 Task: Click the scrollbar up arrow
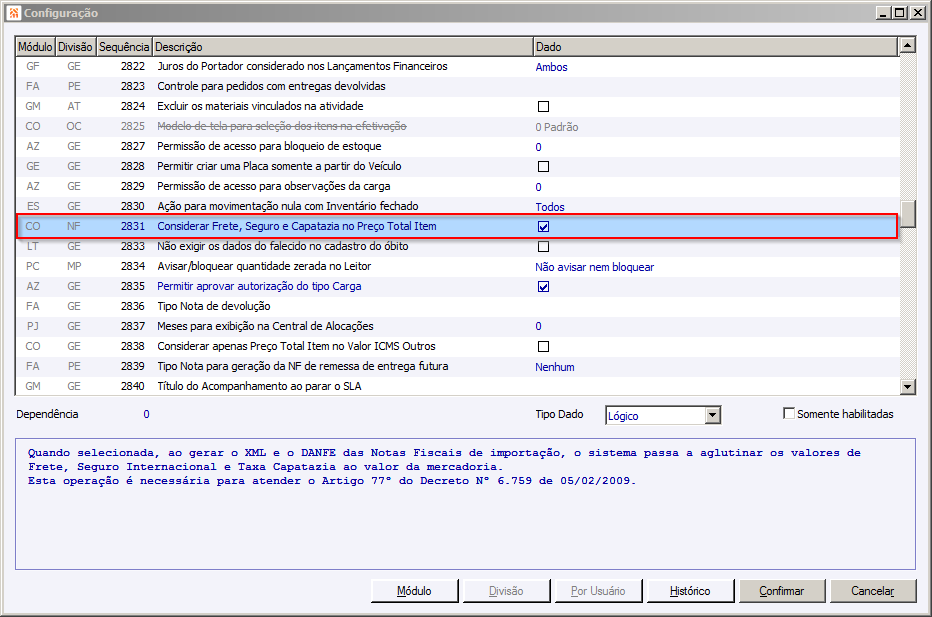pos(907,45)
